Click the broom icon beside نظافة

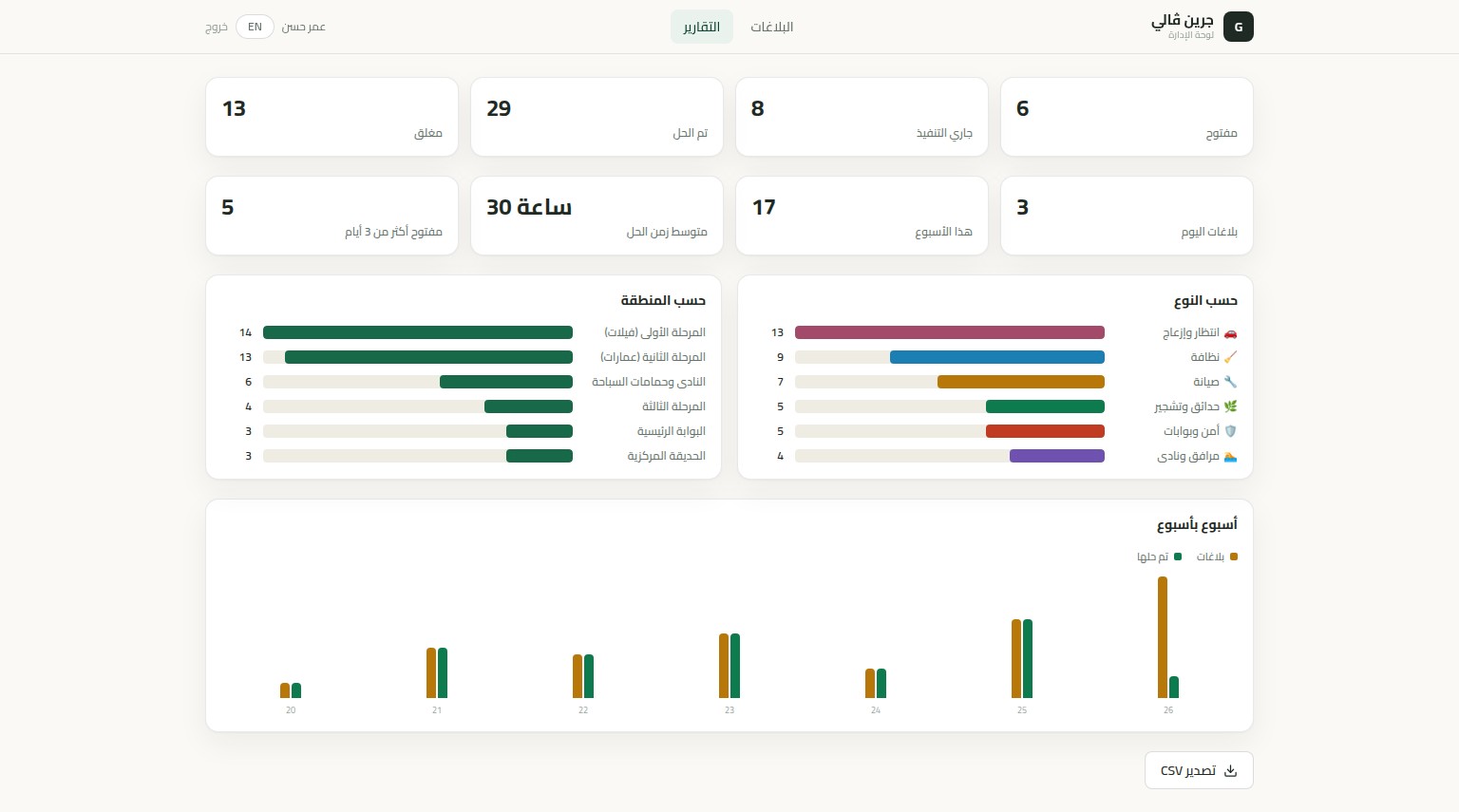click(x=1231, y=357)
